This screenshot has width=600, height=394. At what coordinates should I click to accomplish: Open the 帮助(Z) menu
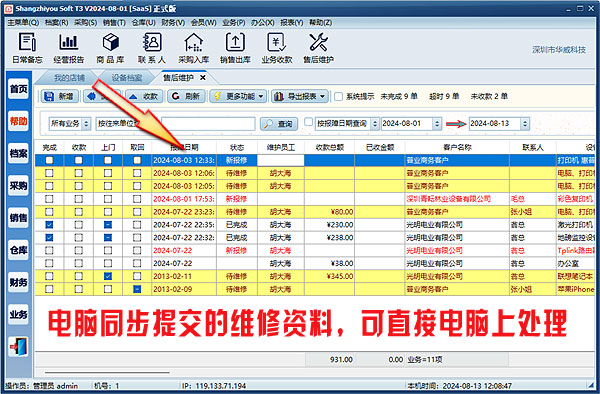(x=321, y=23)
